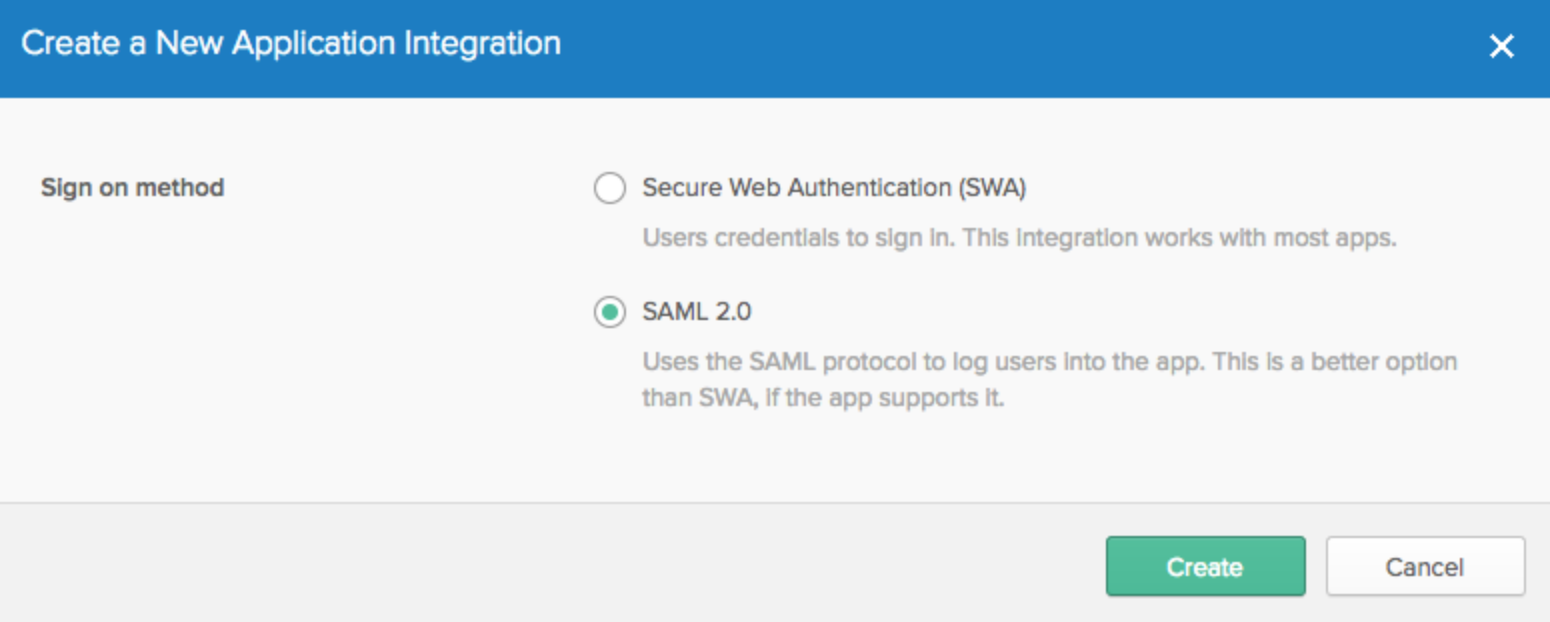
Task: Click the blue dialog header bar
Action: (775, 48)
